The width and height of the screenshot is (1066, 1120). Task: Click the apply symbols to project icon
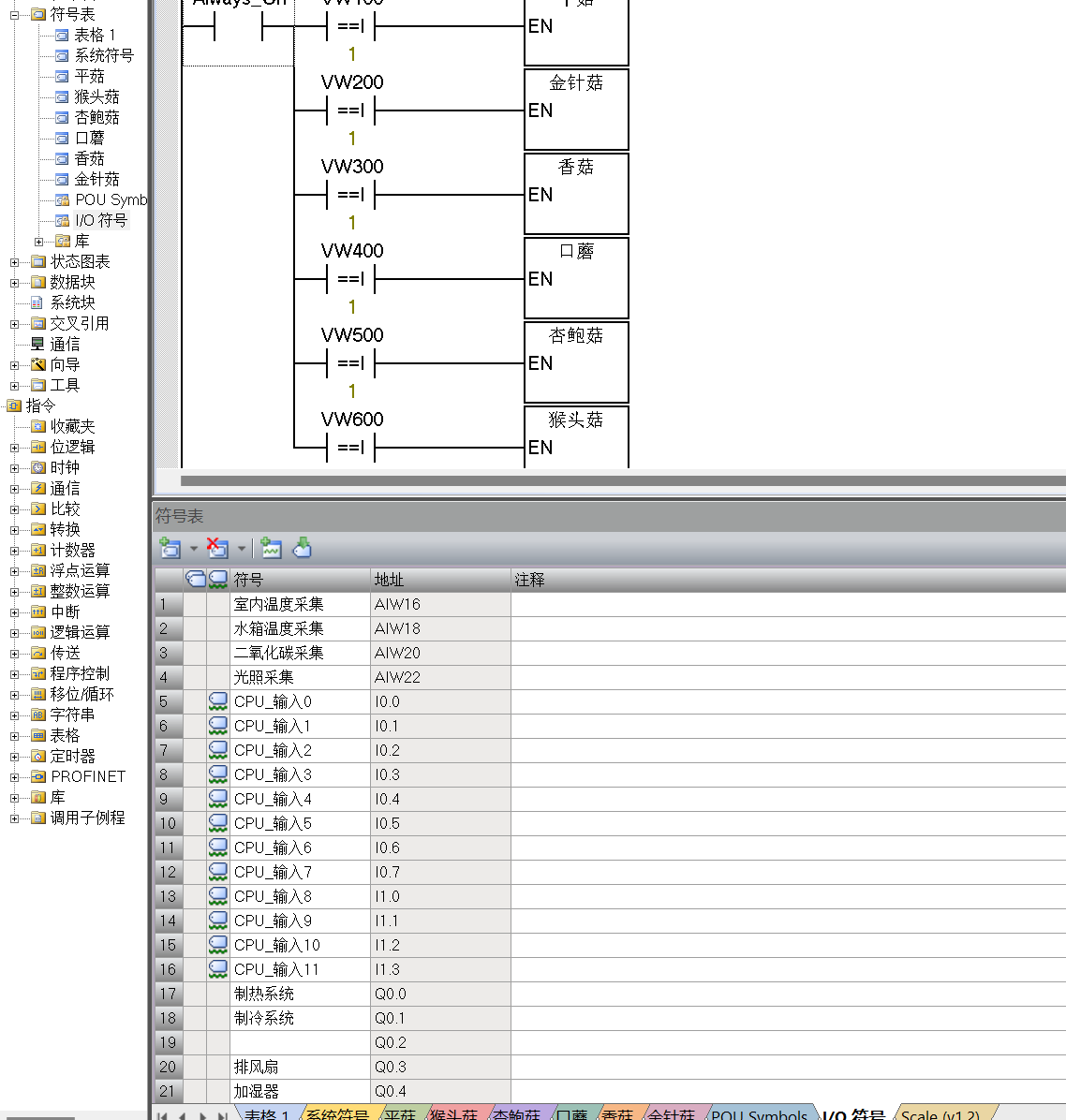click(x=303, y=548)
